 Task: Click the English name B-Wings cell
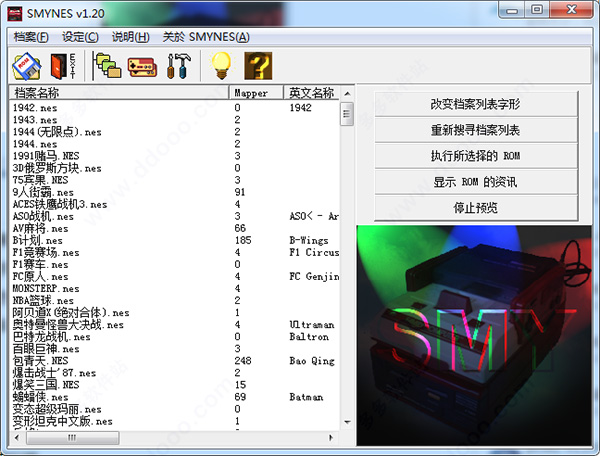(x=309, y=240)
